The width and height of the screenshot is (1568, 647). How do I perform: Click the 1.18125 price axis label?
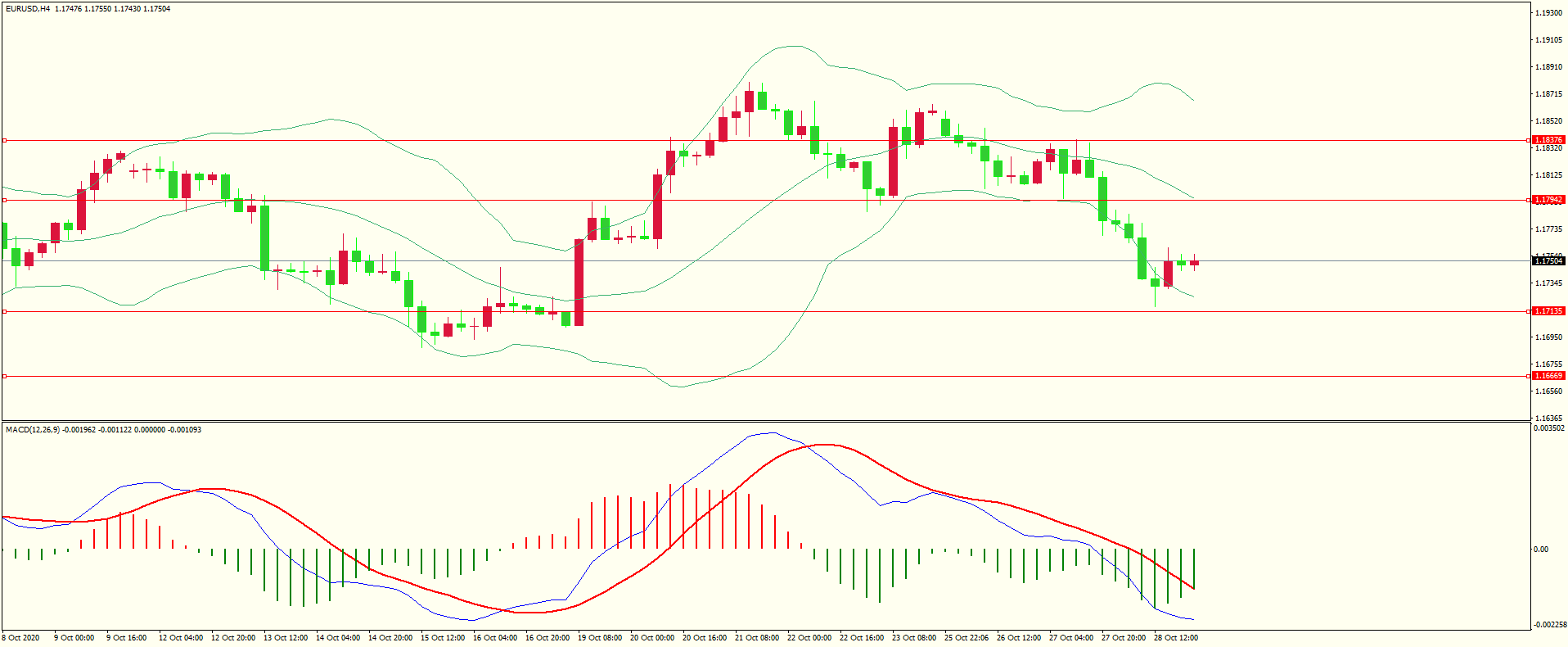[x=1548, y=175]
